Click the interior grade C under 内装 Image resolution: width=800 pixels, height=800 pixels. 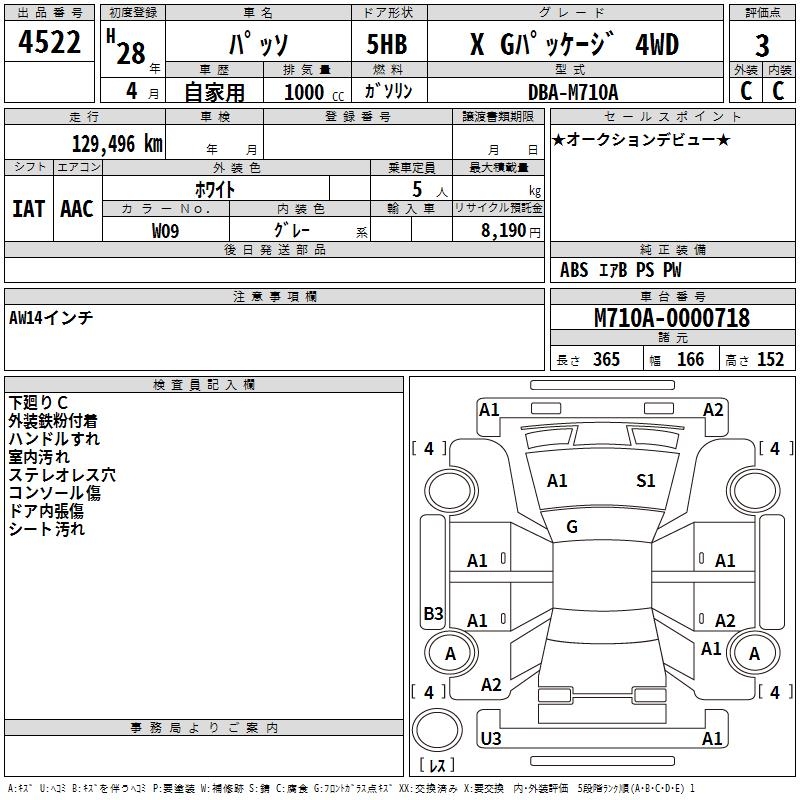tap(778, 91)
